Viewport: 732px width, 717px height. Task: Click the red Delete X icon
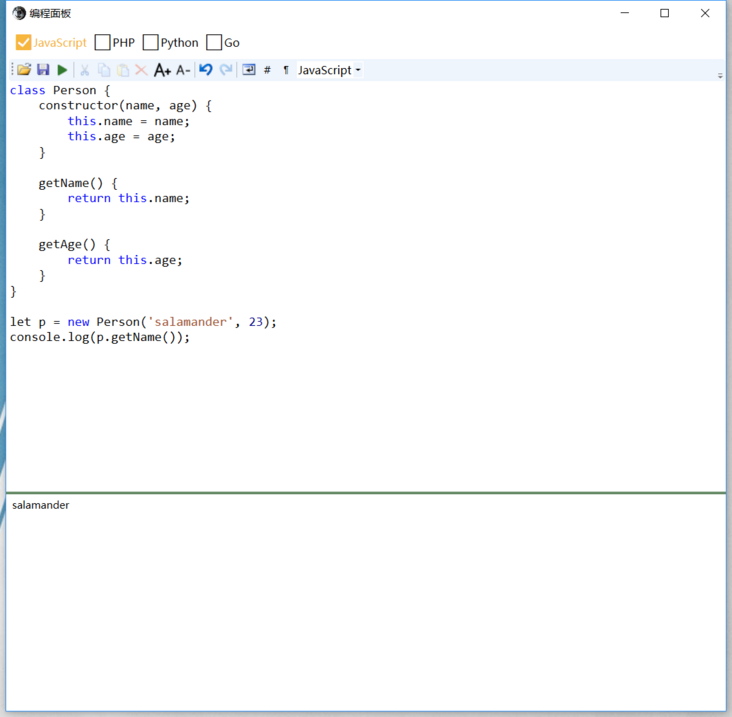click(141, 70)
